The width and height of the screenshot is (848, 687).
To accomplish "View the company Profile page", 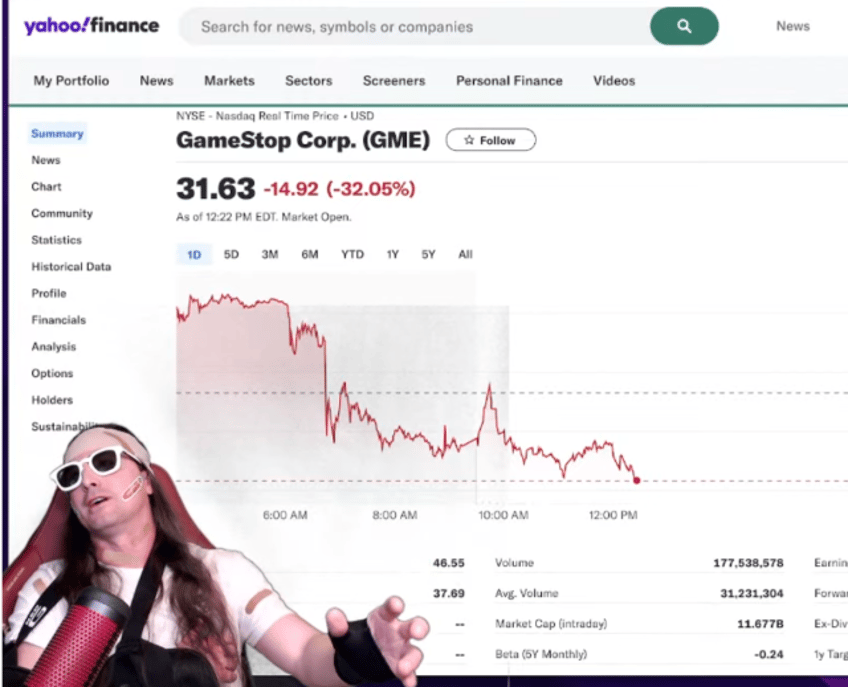I will pos(49,293).
